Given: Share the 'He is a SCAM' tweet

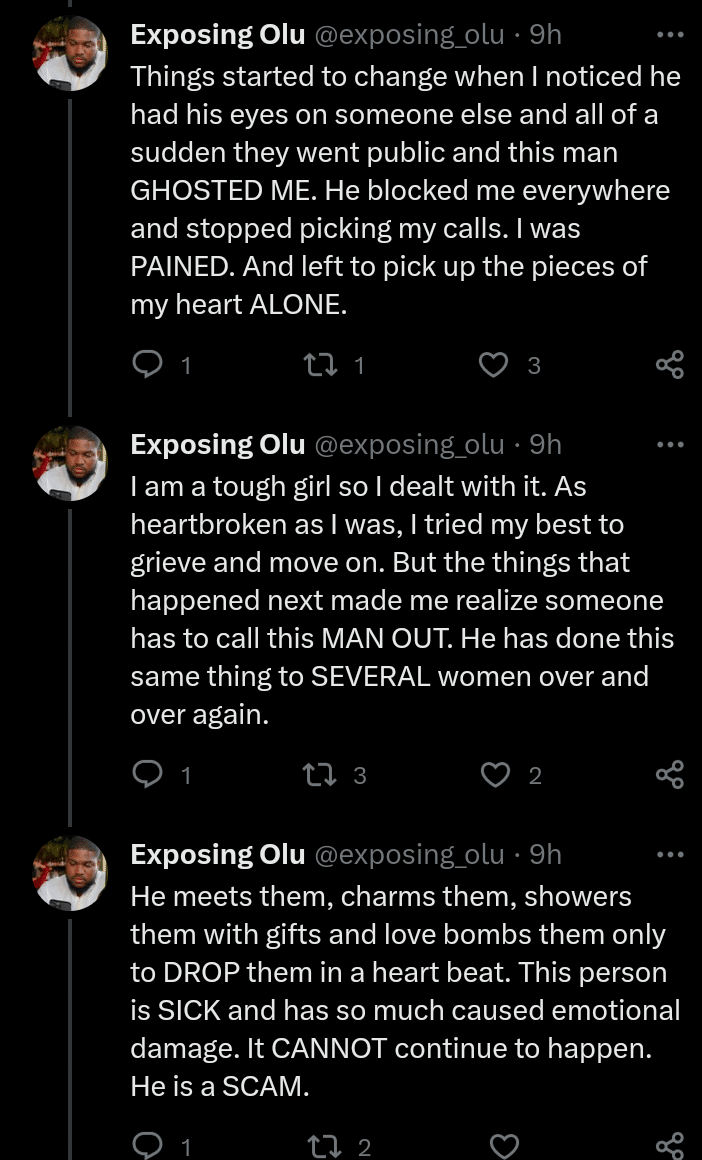Looking at the screenshot, I should point(669,1146).
